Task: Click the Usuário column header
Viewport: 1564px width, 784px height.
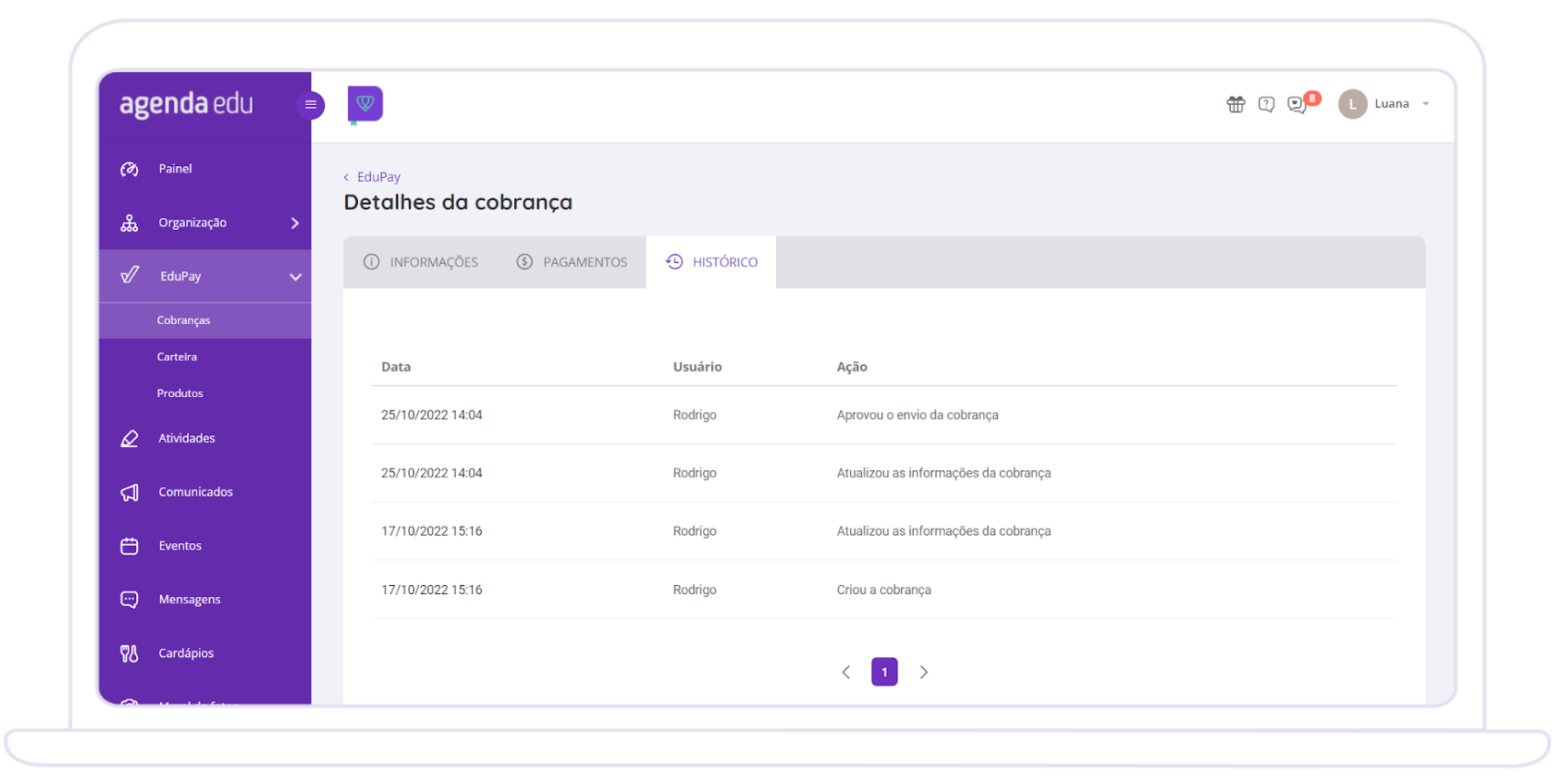Action: click(x=698, y=367)
